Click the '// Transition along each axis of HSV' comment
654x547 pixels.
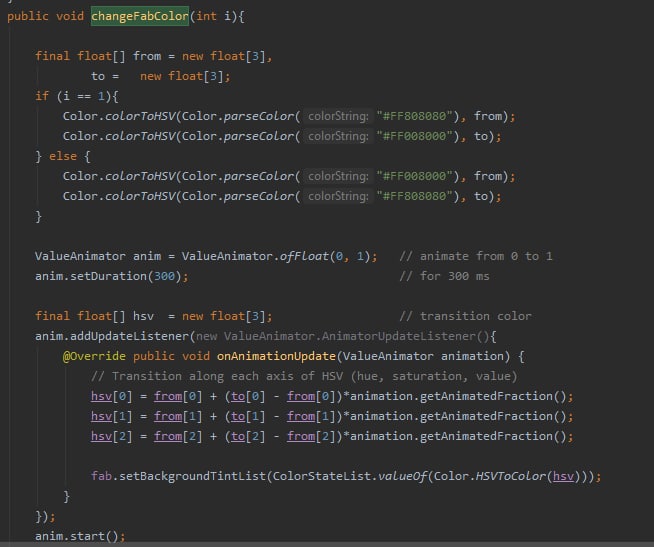tap(304, 376)
